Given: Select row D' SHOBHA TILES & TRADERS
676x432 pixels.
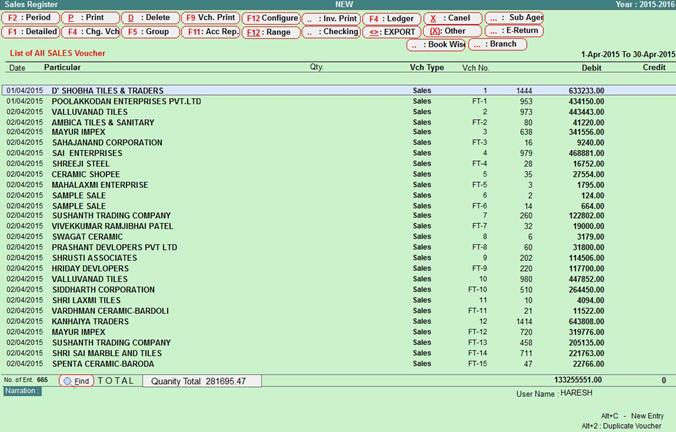Looking at the screenshot, I should click(338, 91).
